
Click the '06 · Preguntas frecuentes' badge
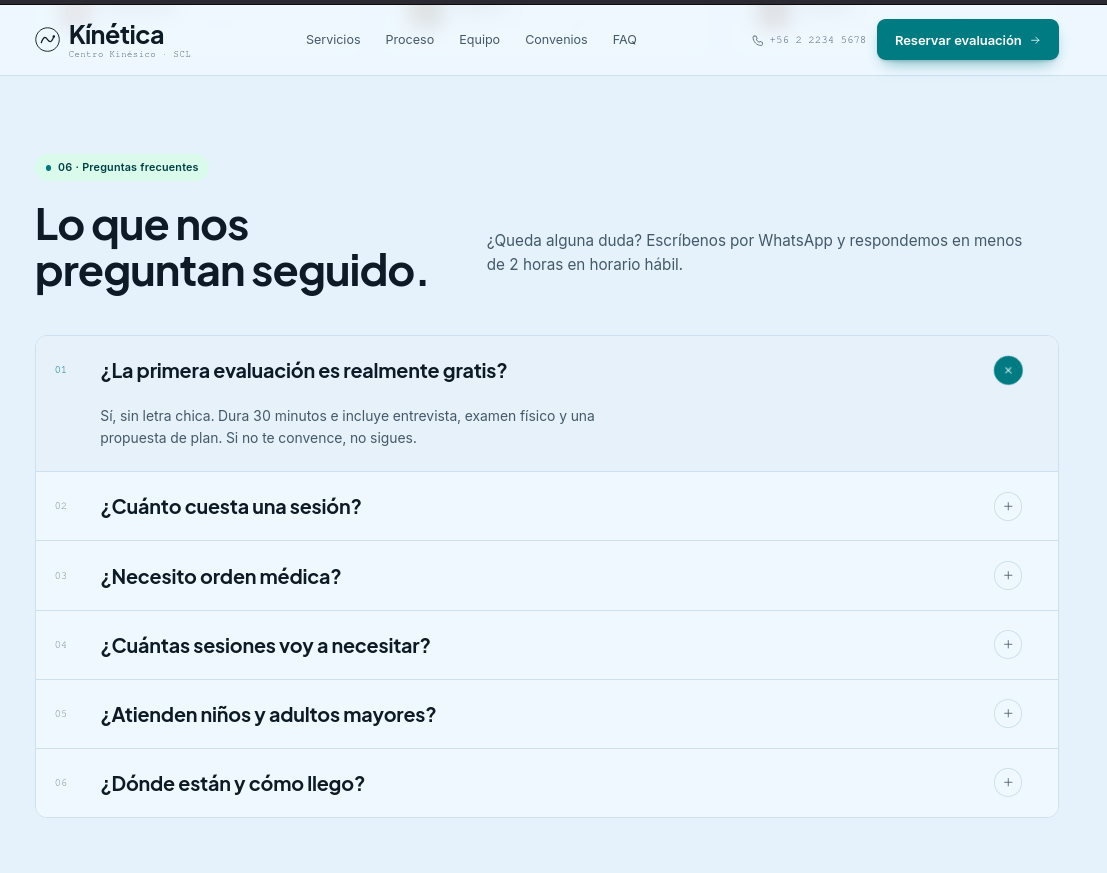121,167
